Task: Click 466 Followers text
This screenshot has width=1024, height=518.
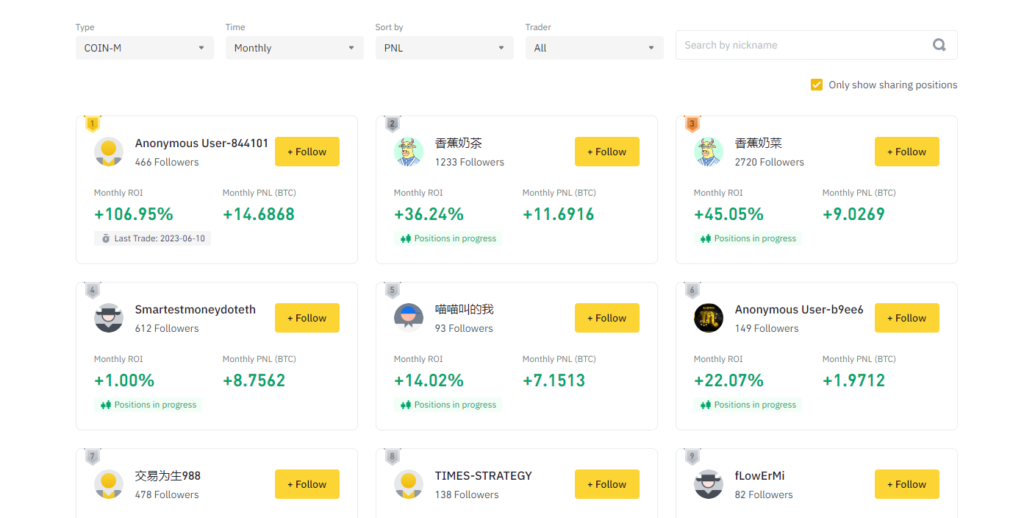Action: (167, 162)
